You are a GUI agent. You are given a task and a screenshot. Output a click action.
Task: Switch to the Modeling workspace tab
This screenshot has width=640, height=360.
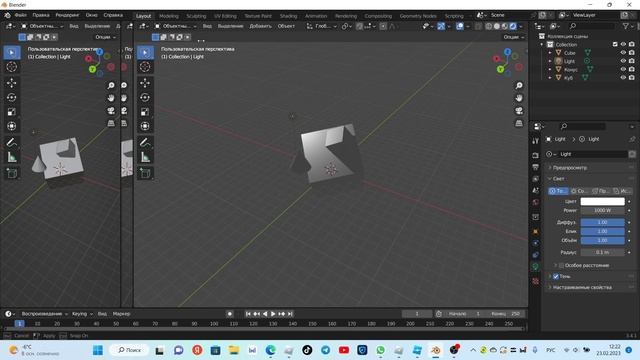[169, 16]
